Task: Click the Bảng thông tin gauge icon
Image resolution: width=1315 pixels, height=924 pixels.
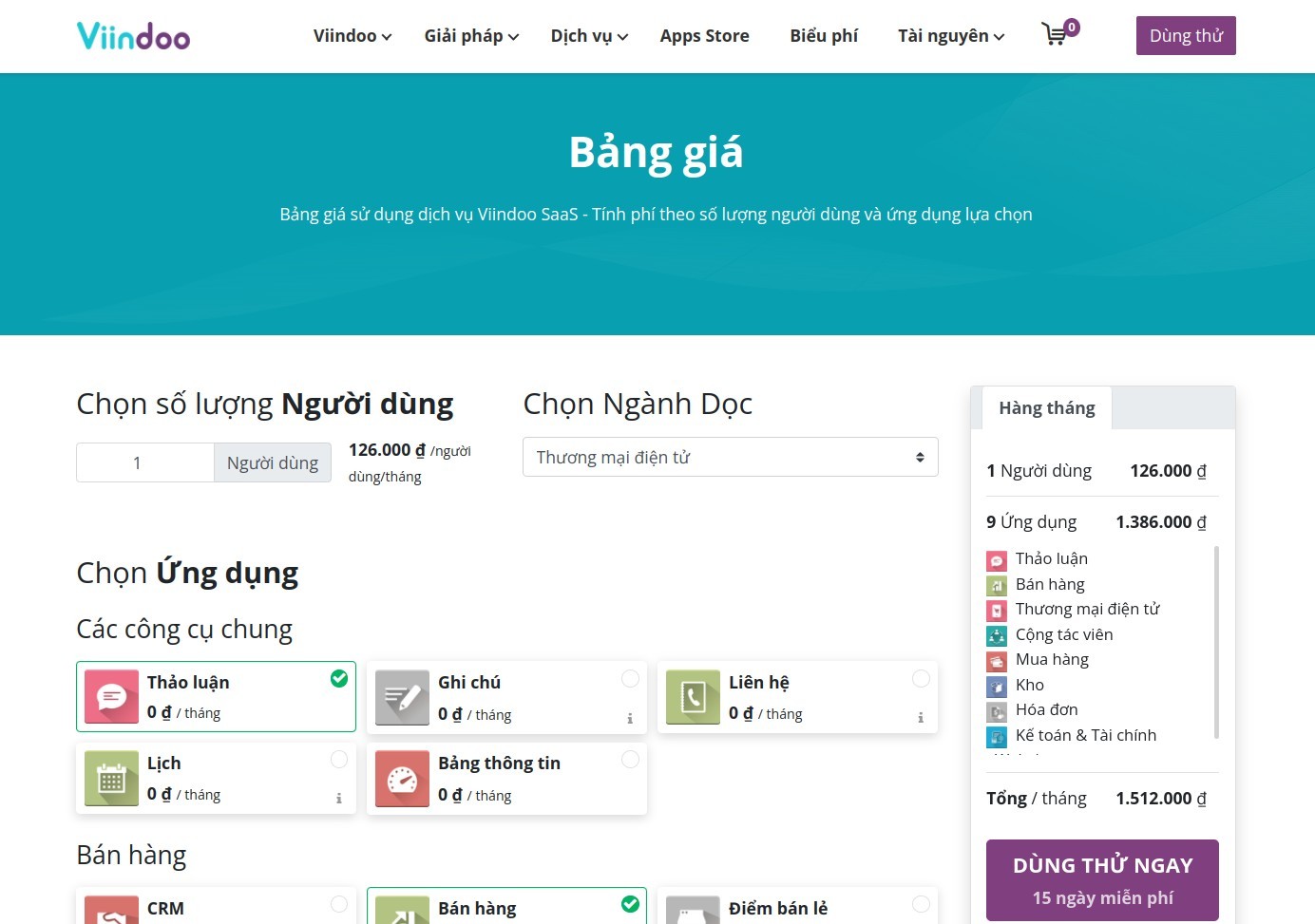Action: [402, 779]
